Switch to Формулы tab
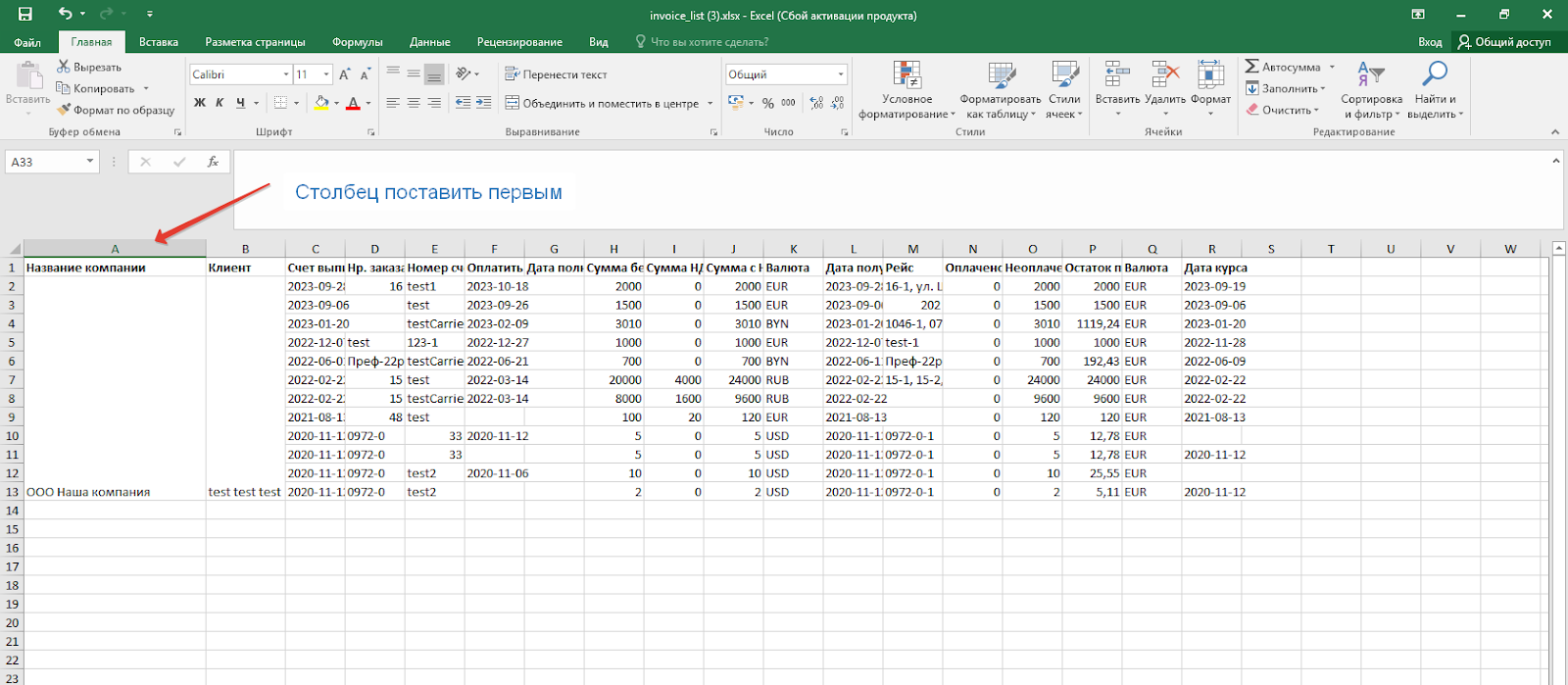The height and width of the screenshot is (685, 1568). [357, 42]
